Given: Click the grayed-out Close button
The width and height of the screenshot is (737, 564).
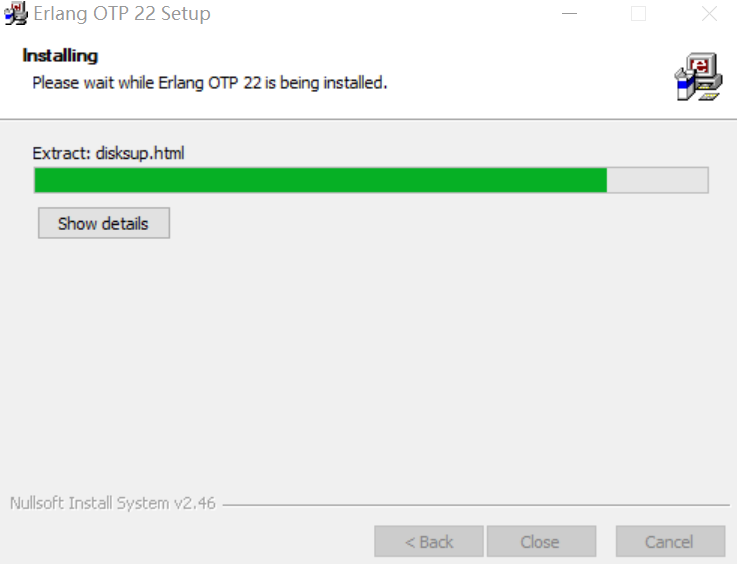Looking at the screenshot, I should point(541,541).
